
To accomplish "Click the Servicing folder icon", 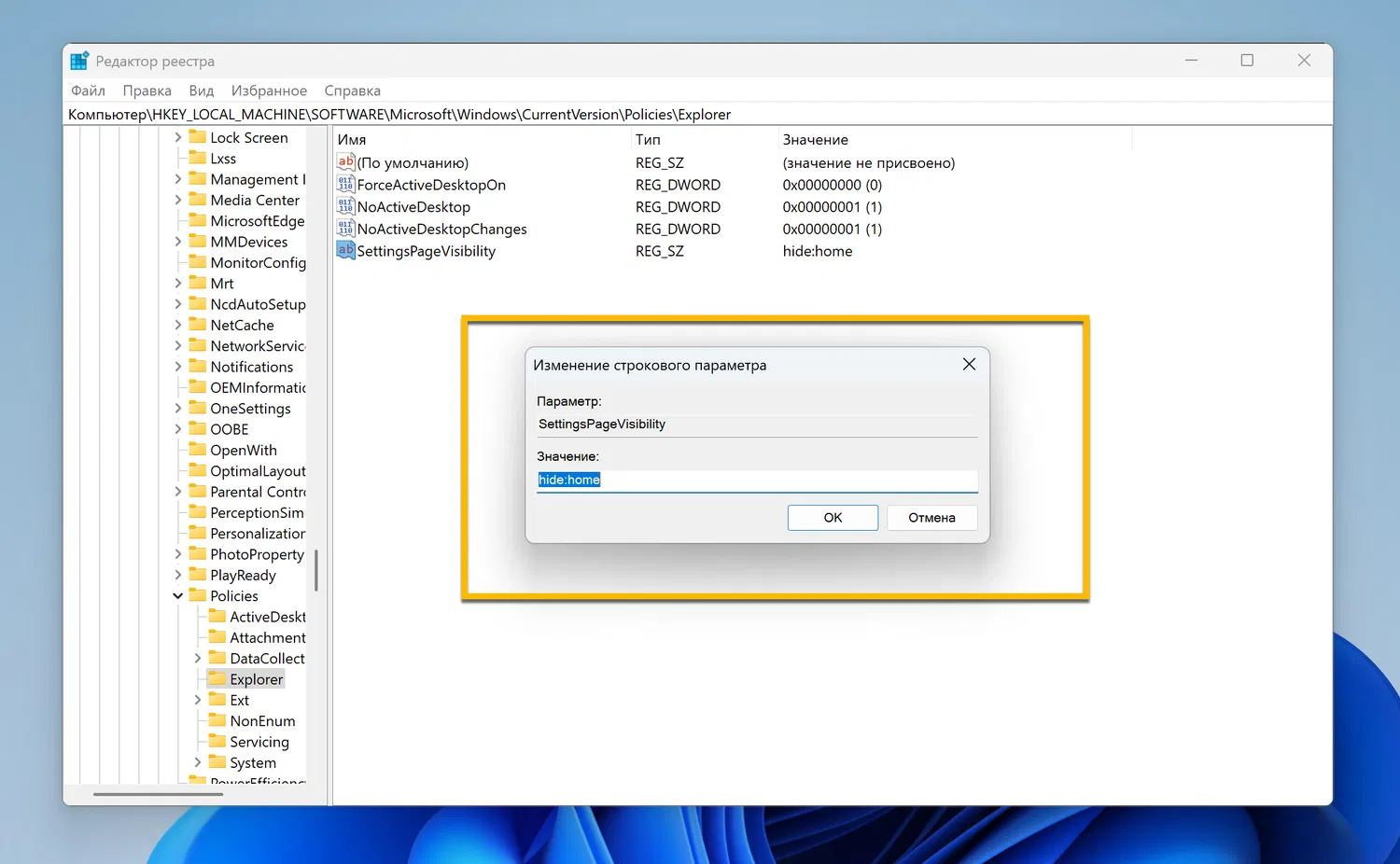I will tap(217, 742).
